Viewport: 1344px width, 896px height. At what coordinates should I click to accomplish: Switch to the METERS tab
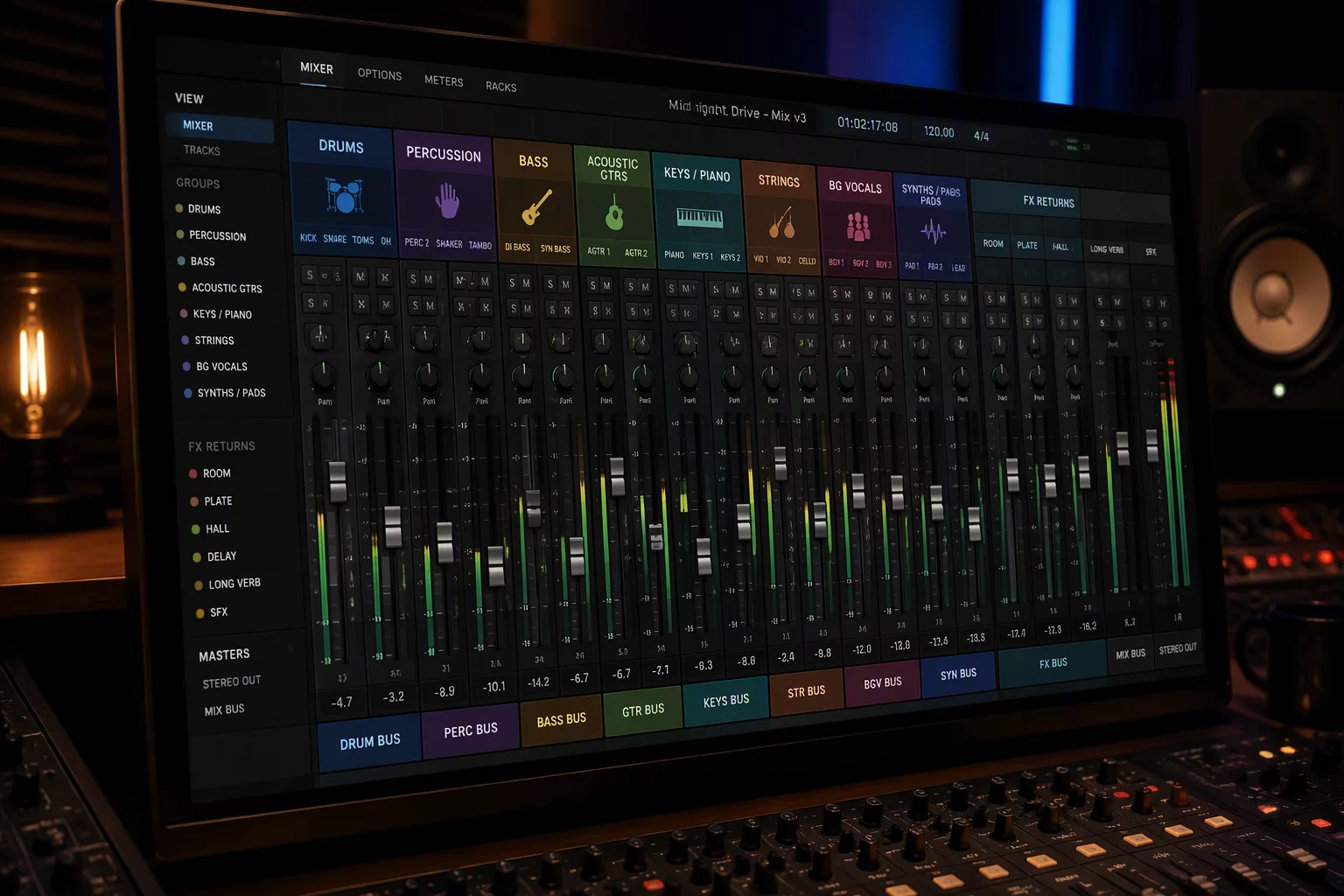(444, 80)
